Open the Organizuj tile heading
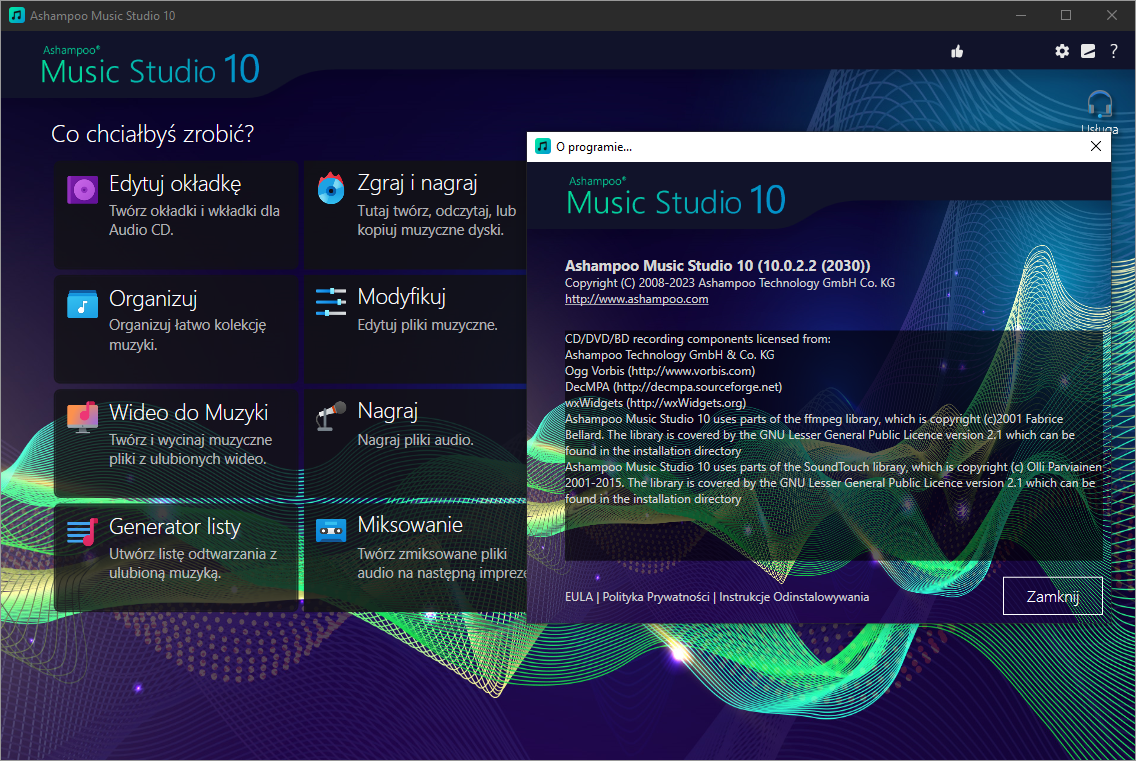 [x=153, y=299]
